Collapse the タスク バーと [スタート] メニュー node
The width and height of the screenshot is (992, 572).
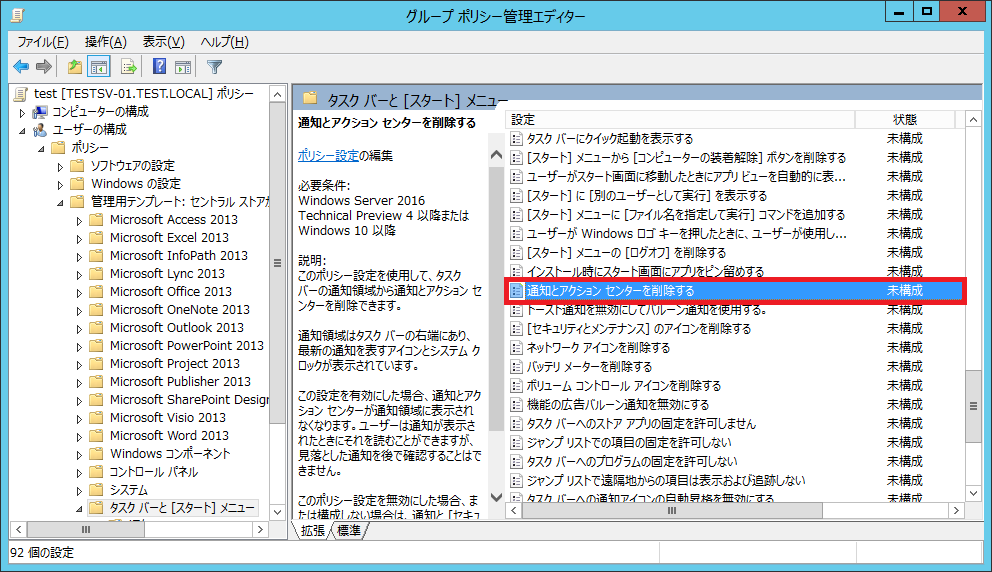79,508
